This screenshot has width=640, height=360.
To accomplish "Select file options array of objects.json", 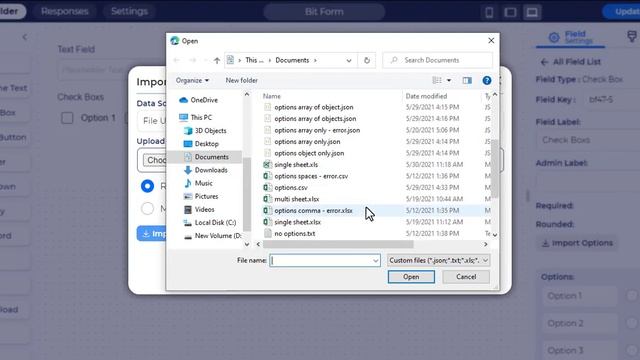I will 310,119.
